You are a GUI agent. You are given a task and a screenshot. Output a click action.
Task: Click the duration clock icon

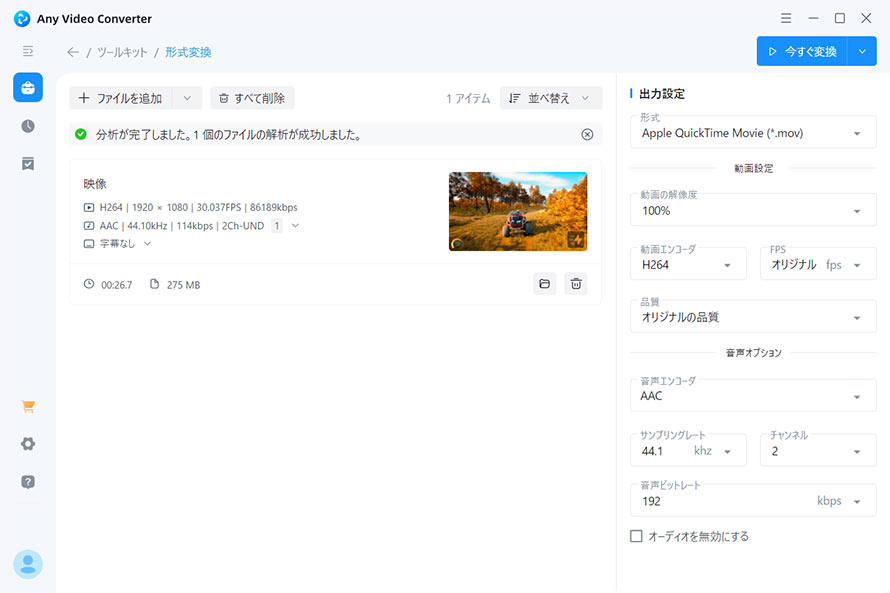tap(89, 284)
